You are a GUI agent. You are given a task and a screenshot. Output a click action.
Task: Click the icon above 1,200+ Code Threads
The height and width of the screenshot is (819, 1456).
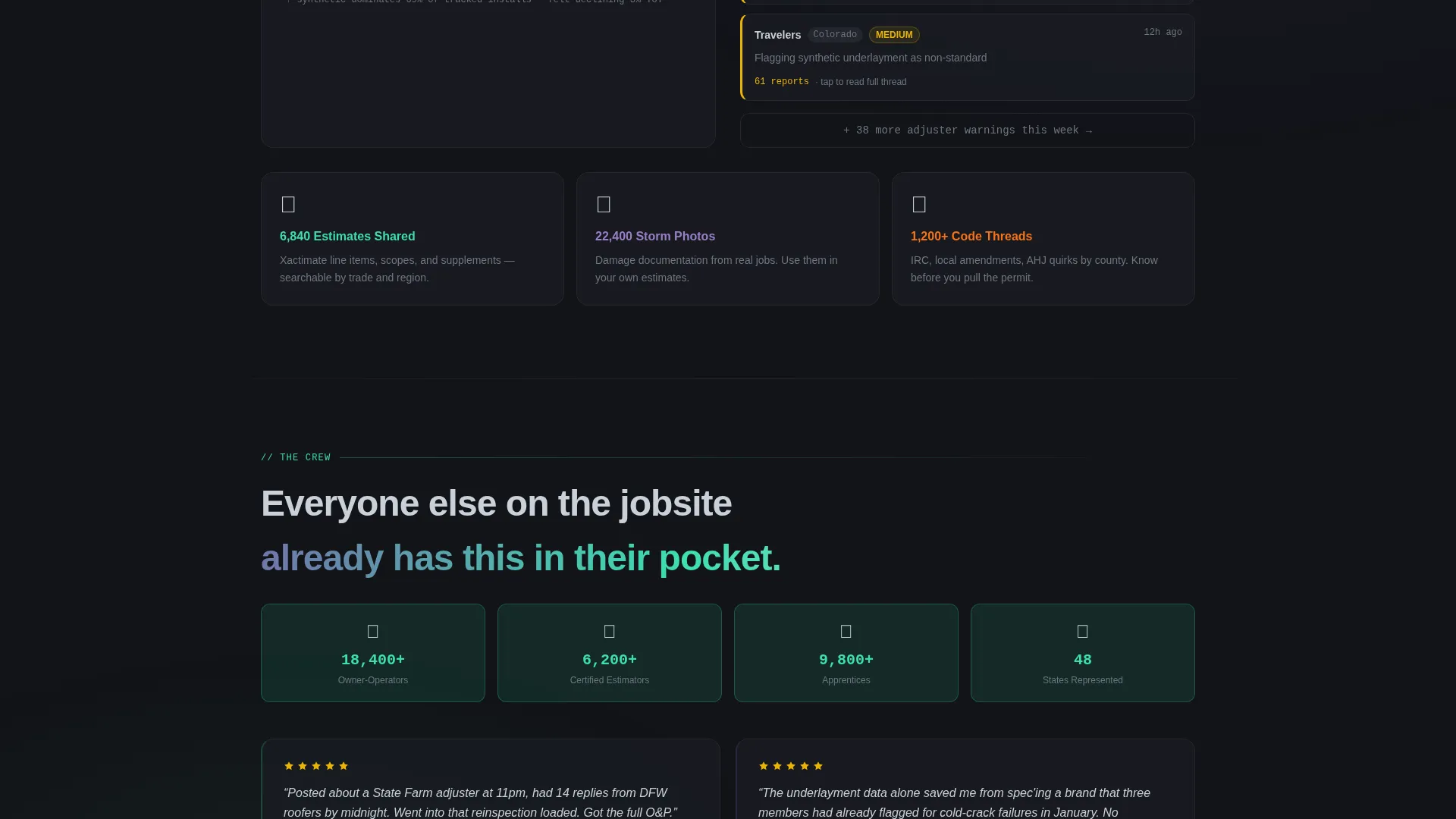pyautogui.click(x=919, y=204)
